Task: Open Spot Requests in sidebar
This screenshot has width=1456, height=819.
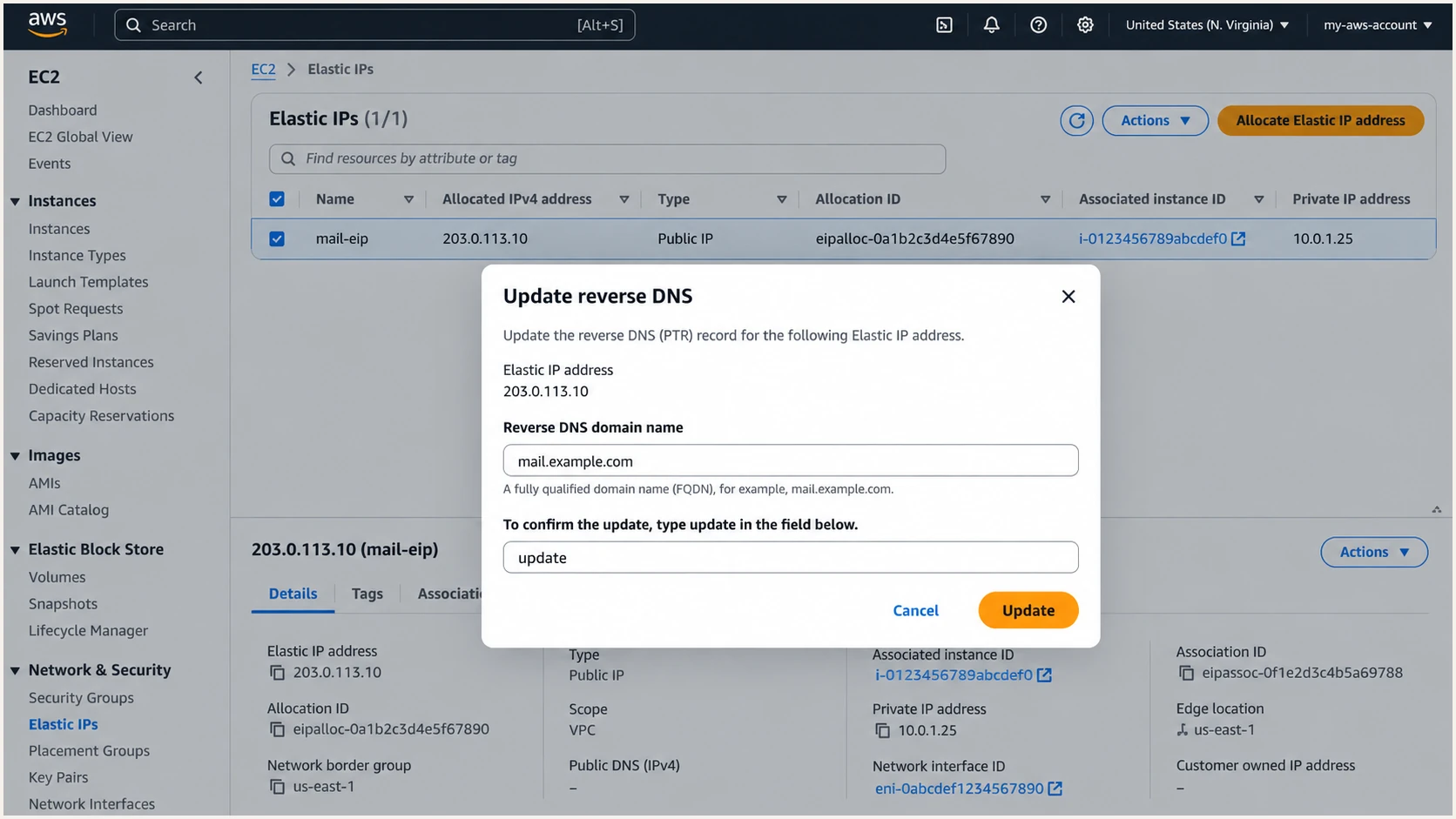Action: 76,309
